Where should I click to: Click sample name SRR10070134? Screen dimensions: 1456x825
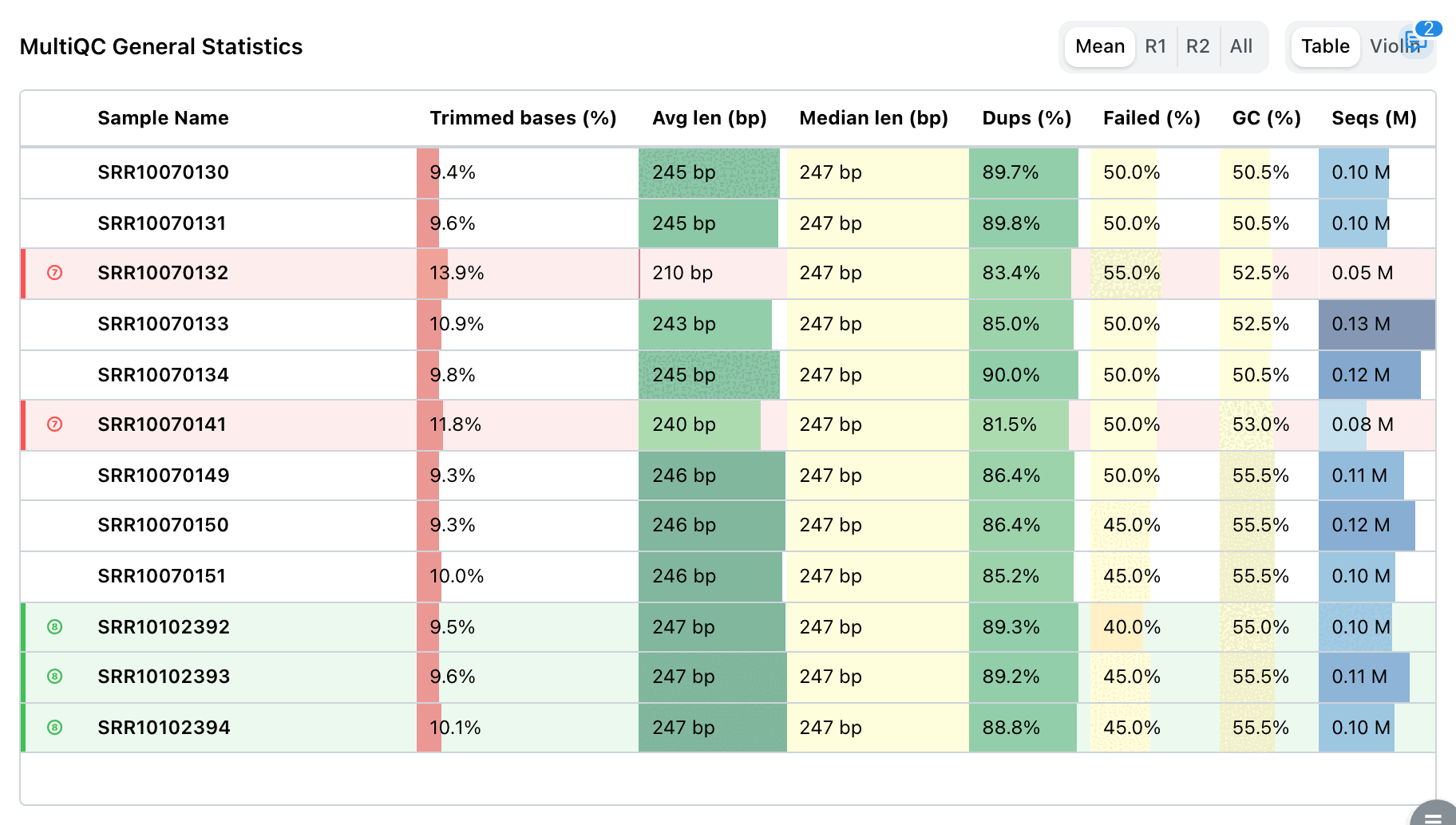(x=164, y=375)
